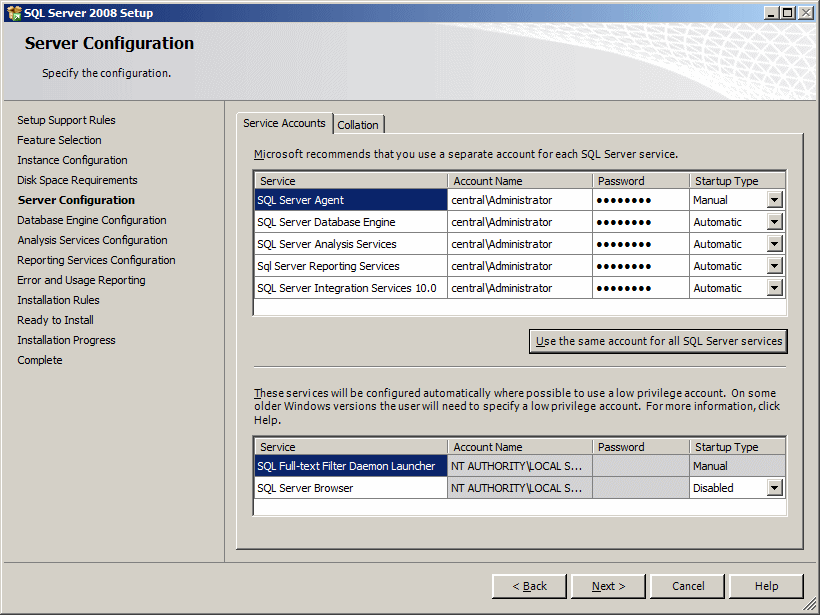Edit account name for SQL Server Integration Services
This screenshot has height=615, width=820.
coord(520,288)
